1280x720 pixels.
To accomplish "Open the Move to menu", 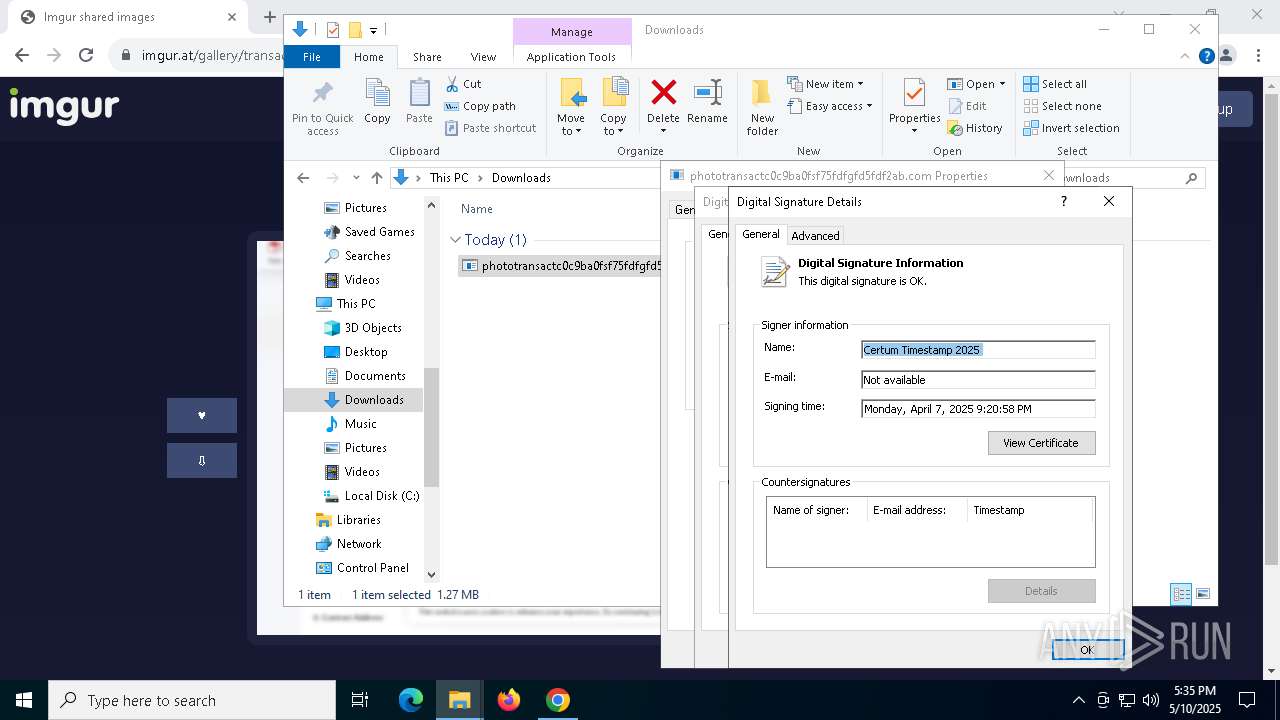I will tap(571, 107).
